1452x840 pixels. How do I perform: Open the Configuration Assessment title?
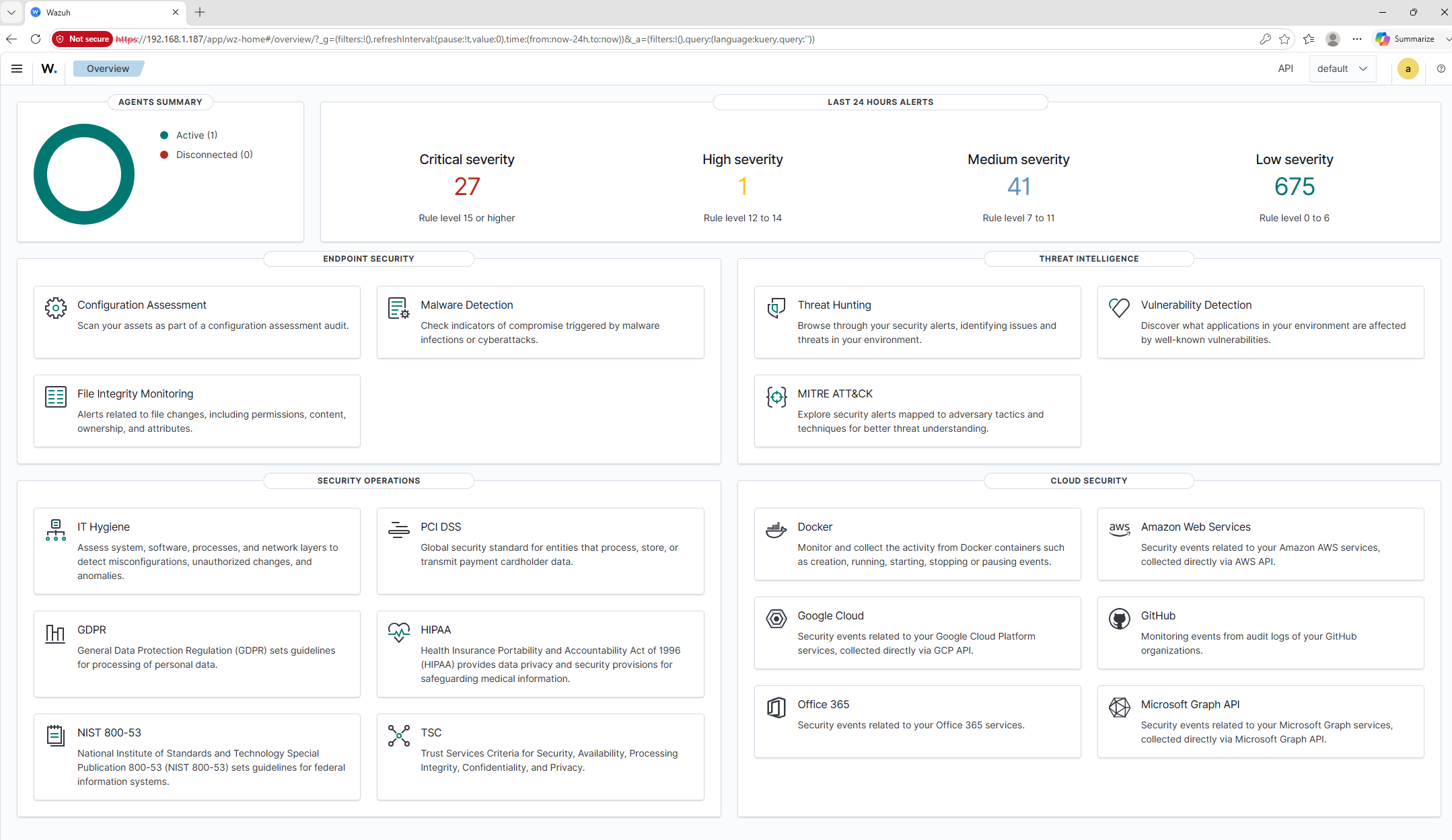pyautogui.click(x=142, y=305)
